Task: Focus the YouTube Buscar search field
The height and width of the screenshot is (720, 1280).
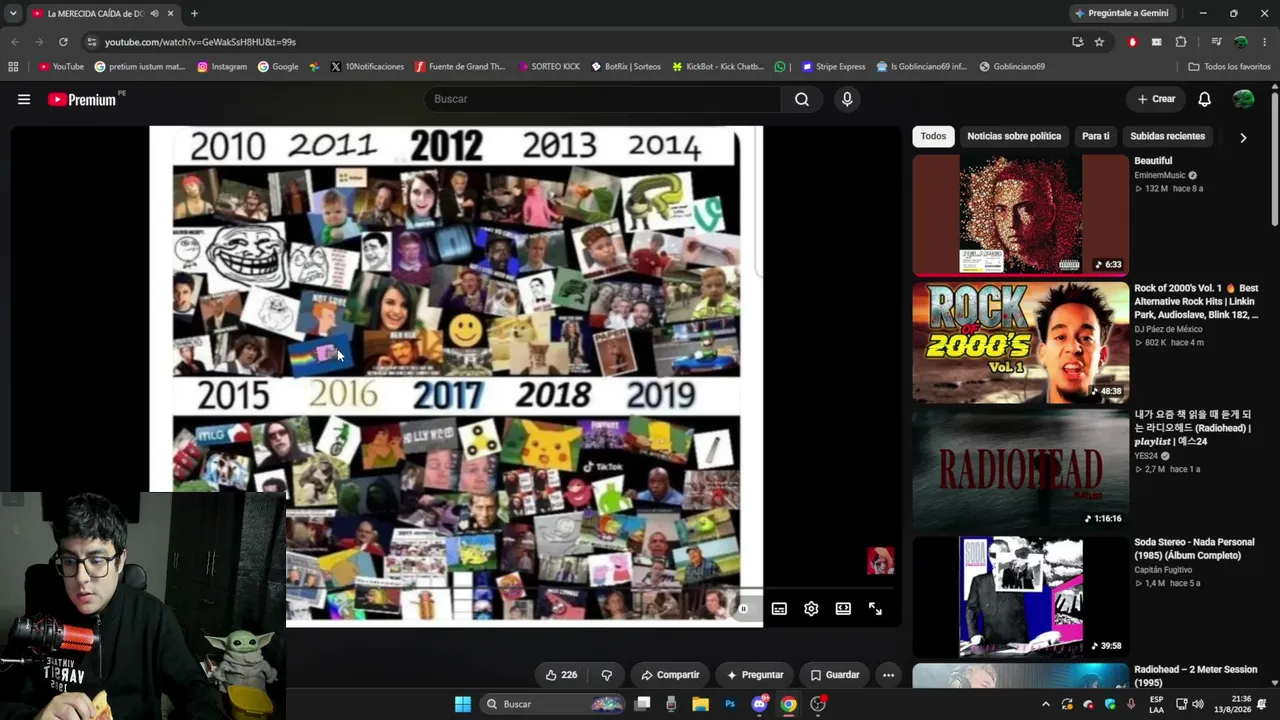Action: tap(603, 99)
